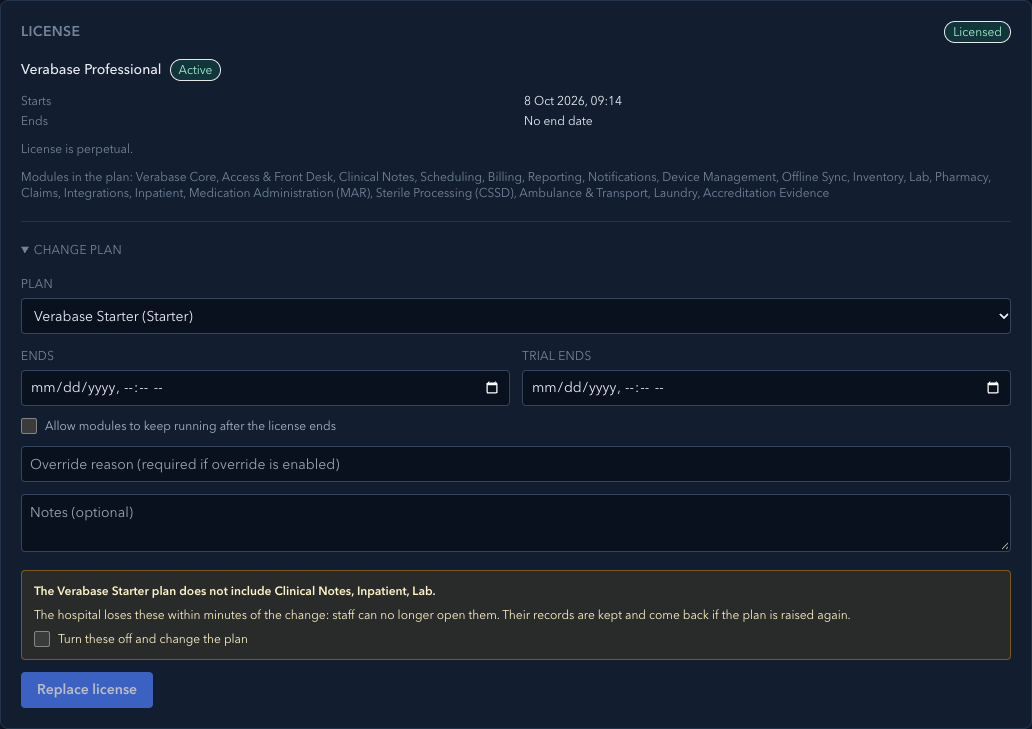Screen dimensions: 1032x729
Task: Click the Replace license button
Action: [87, 690]
